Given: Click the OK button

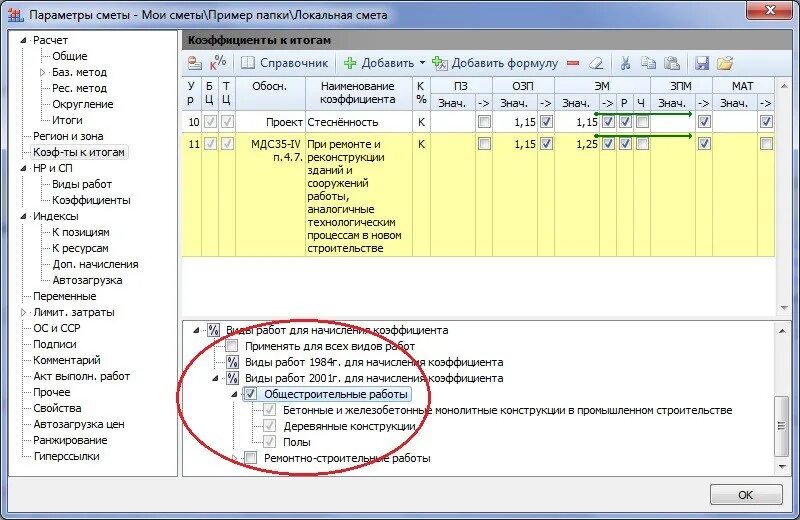Looking at the screenshot, I should pos(745,494).
